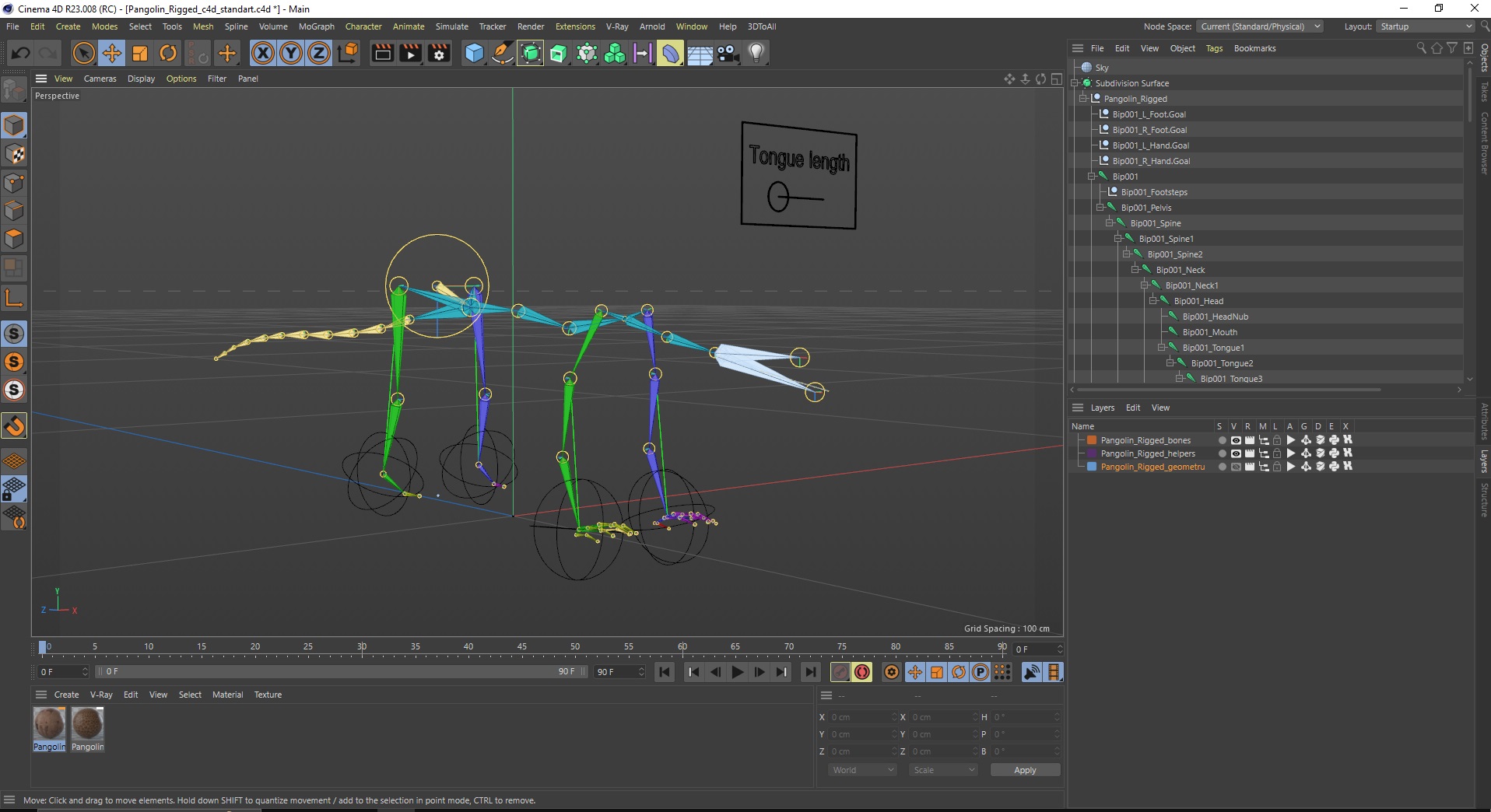Play the animation forward
Screen dimensions: 1491x812
click(738, 672)
